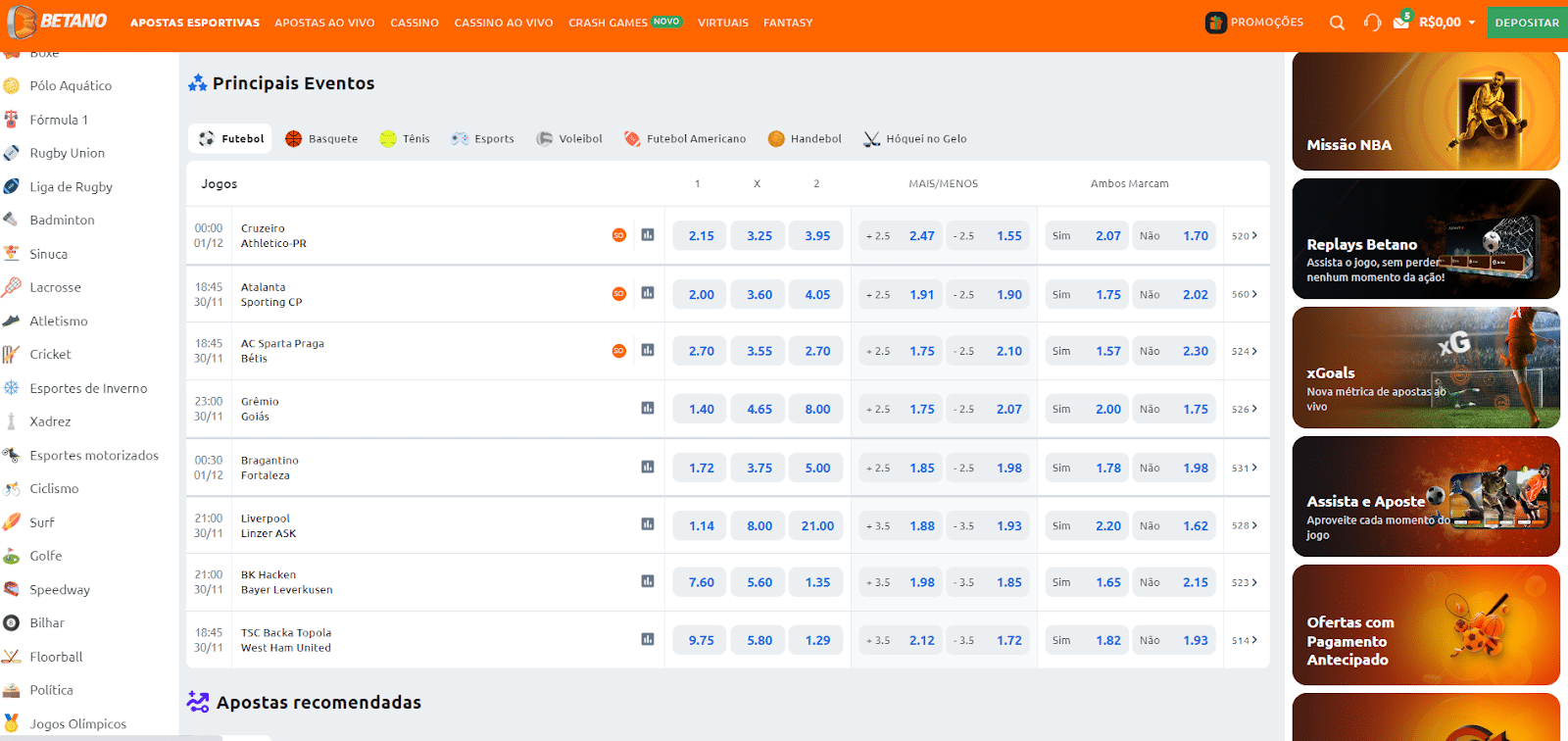This screenshot has height=741, width=1568.
Task: Select Não 1.93 for West Ham match
Action: (x=1174, y=640)
